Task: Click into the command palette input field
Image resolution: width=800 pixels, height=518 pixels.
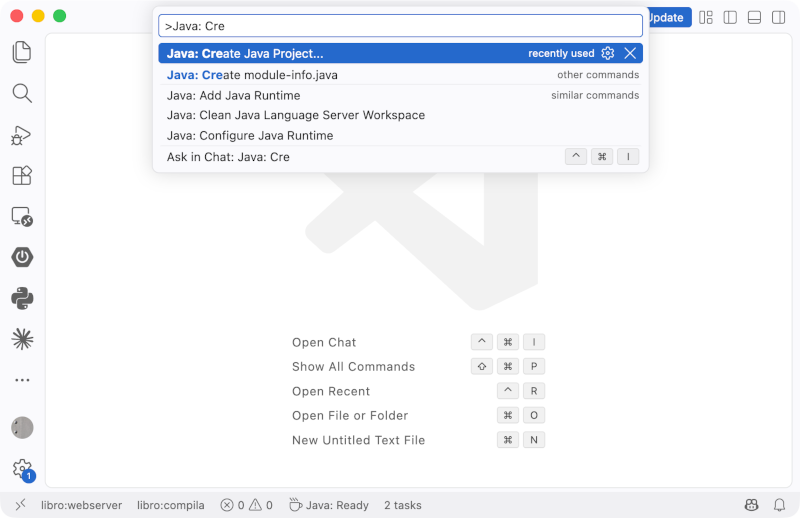Action: [401, 26]
